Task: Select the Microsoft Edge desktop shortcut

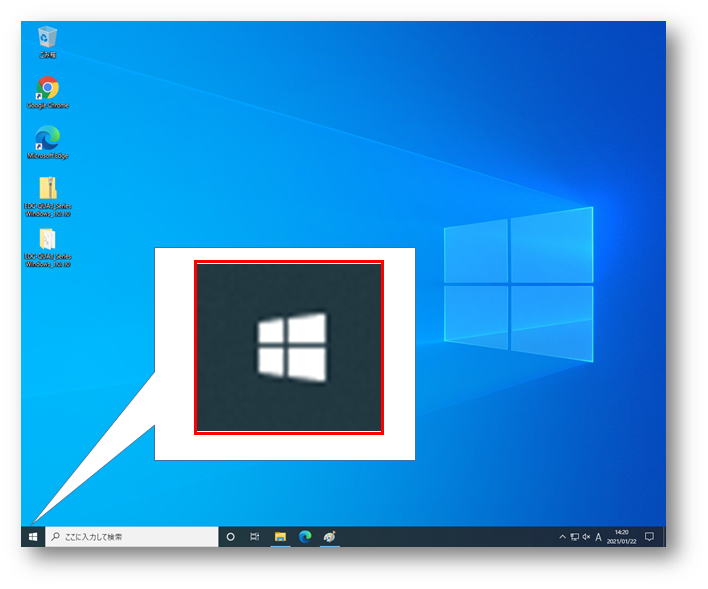Action: pos(47,143)
